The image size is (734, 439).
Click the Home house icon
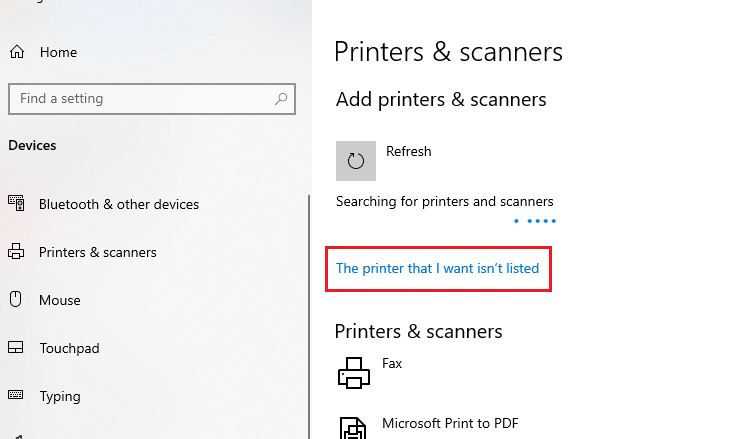point(16,52)
